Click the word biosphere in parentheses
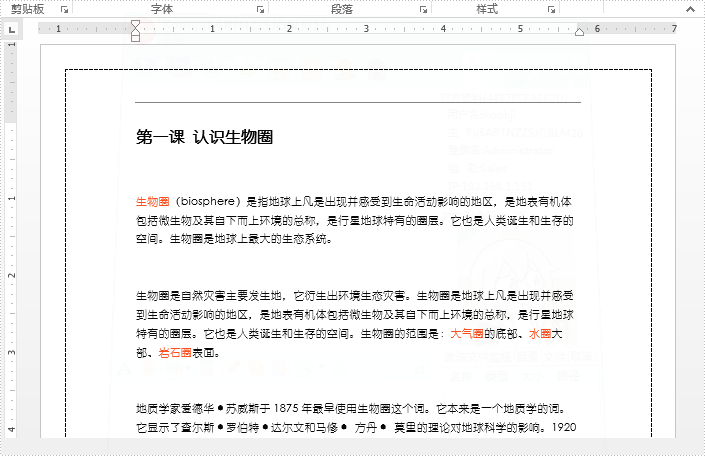This screenshot has width=705, height=456. 208,201
